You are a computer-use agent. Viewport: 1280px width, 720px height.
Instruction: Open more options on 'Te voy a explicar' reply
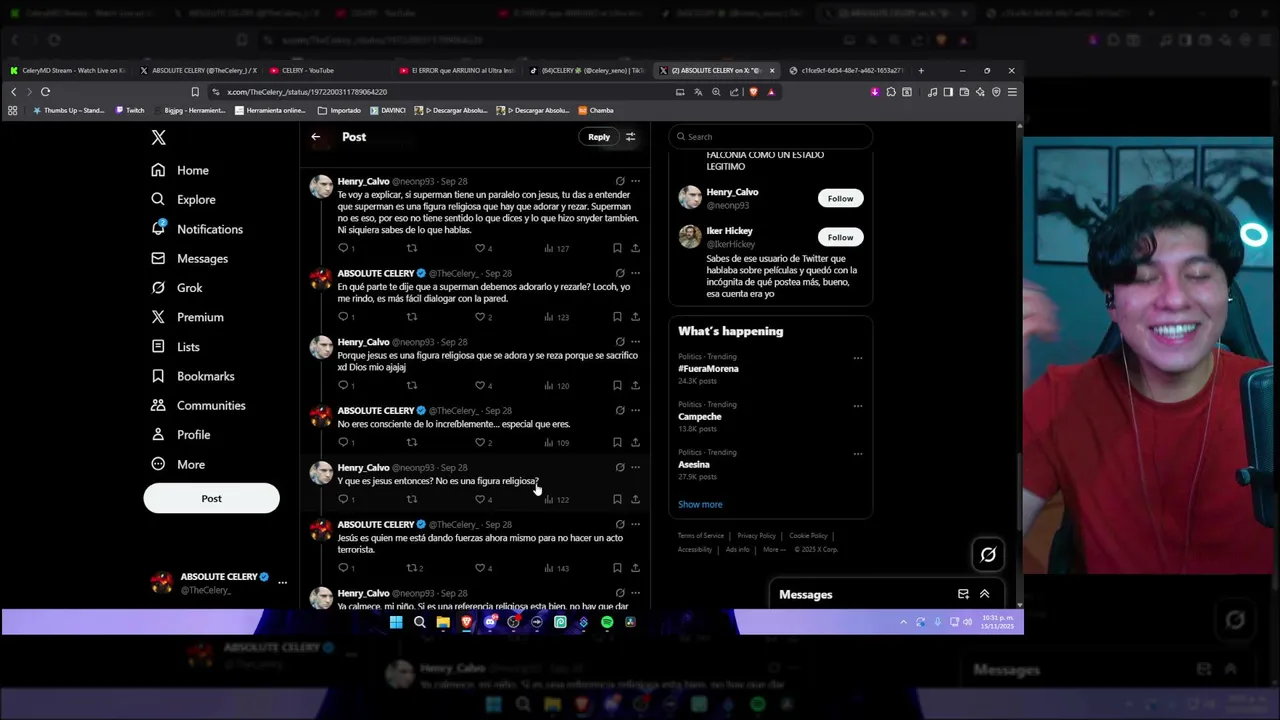(x=635, y=181)
